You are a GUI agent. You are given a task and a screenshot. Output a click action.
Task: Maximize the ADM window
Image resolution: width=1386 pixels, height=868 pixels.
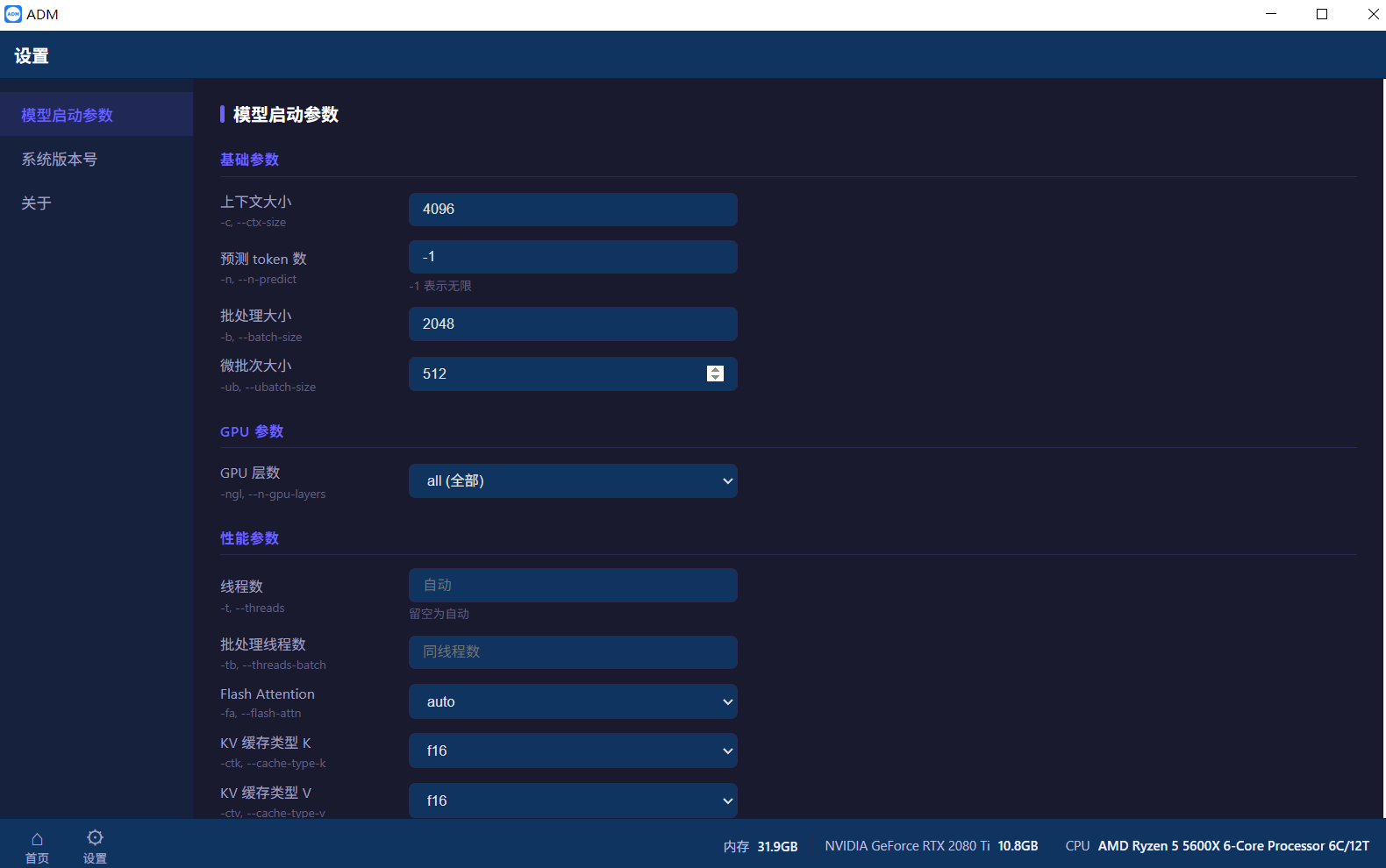pyautogui.click(x=1322, y=14)
